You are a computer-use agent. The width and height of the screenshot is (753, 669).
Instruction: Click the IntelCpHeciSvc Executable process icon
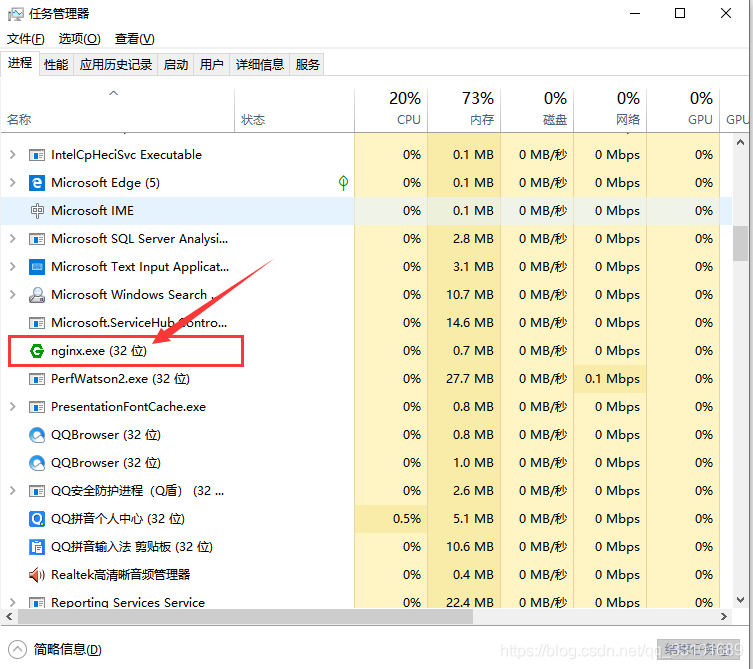tap(37, 155)
